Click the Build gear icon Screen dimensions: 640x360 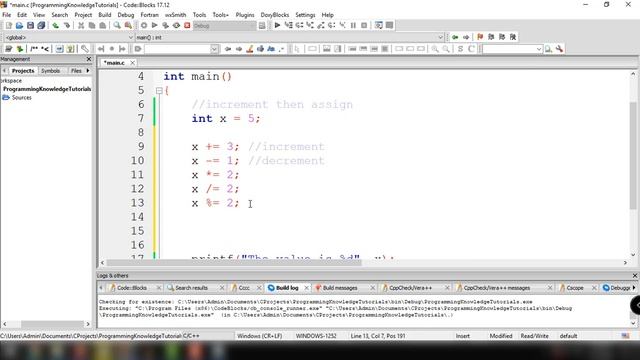click(144, 25)
